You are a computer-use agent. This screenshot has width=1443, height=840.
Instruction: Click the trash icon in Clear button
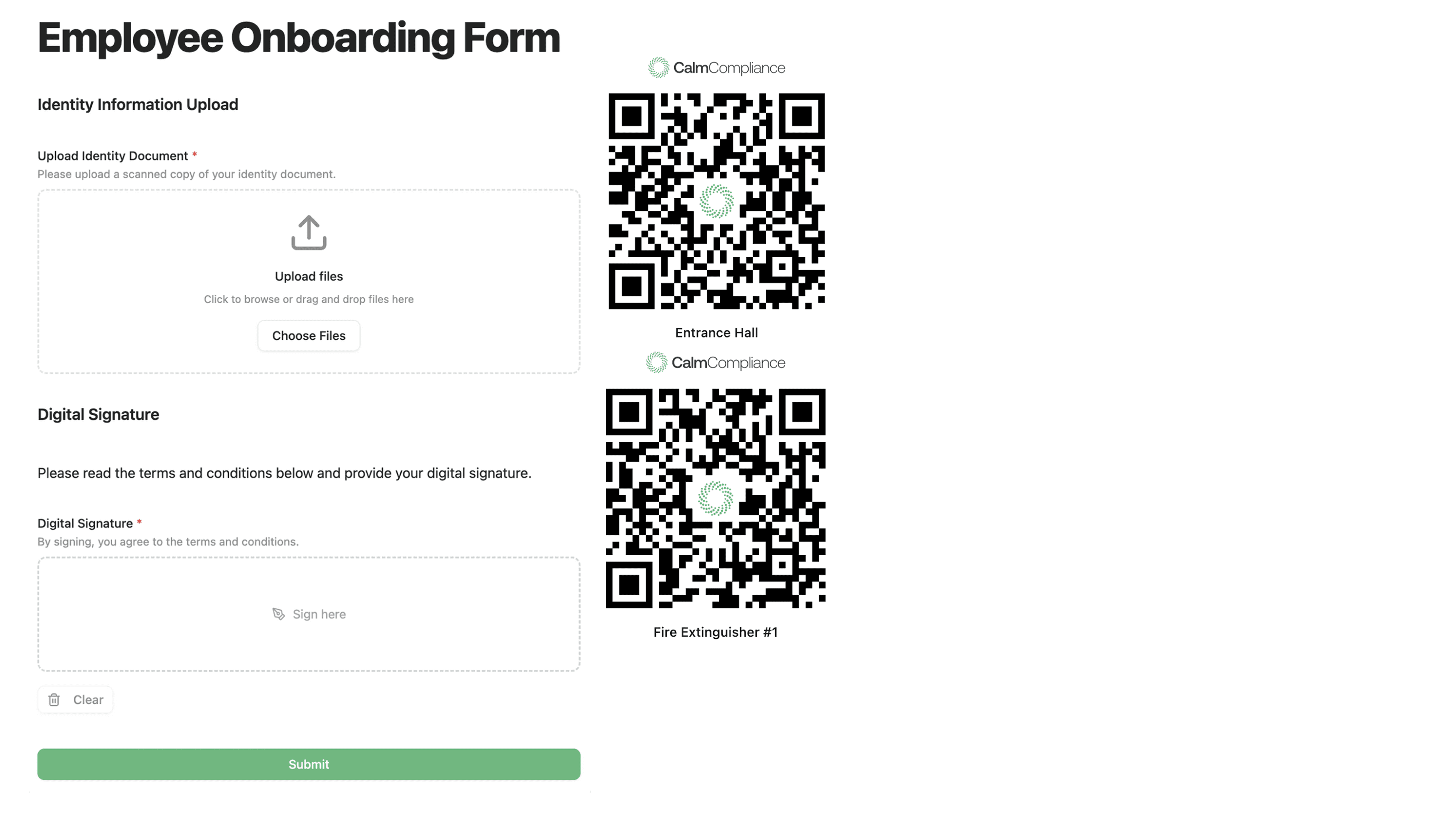[54, 700]
